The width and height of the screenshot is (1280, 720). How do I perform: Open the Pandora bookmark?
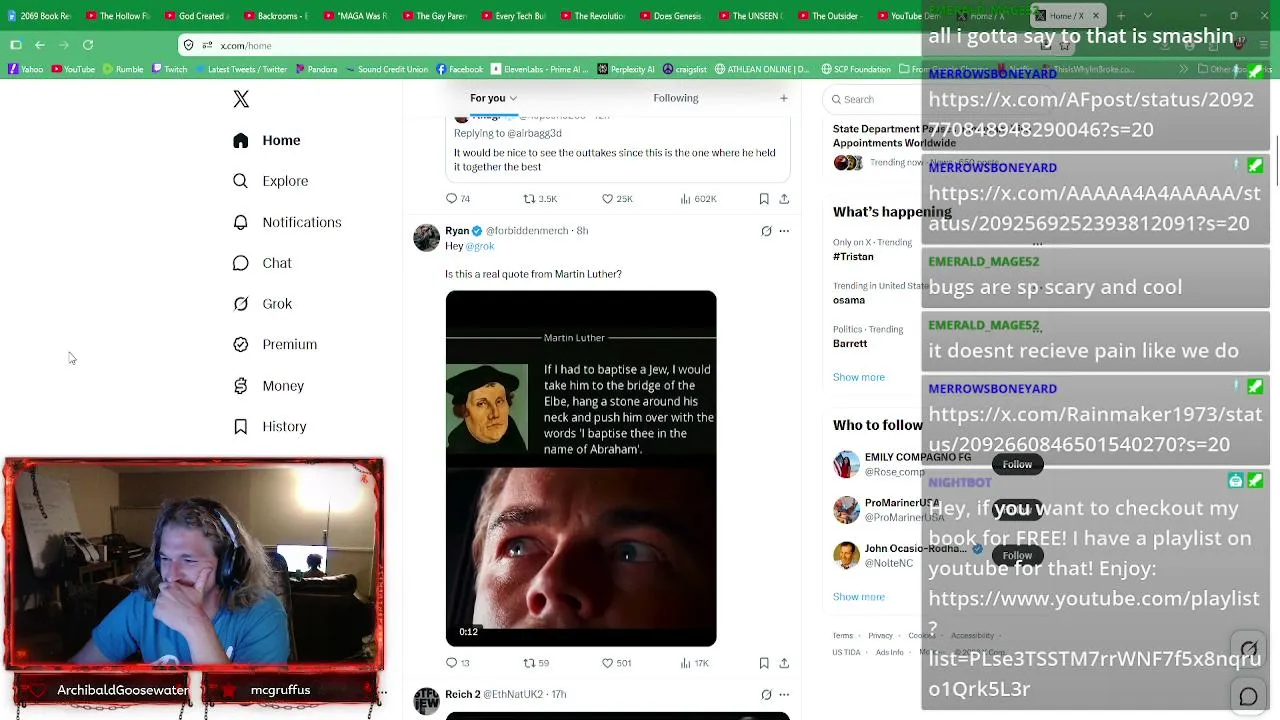tap(315, 69)
